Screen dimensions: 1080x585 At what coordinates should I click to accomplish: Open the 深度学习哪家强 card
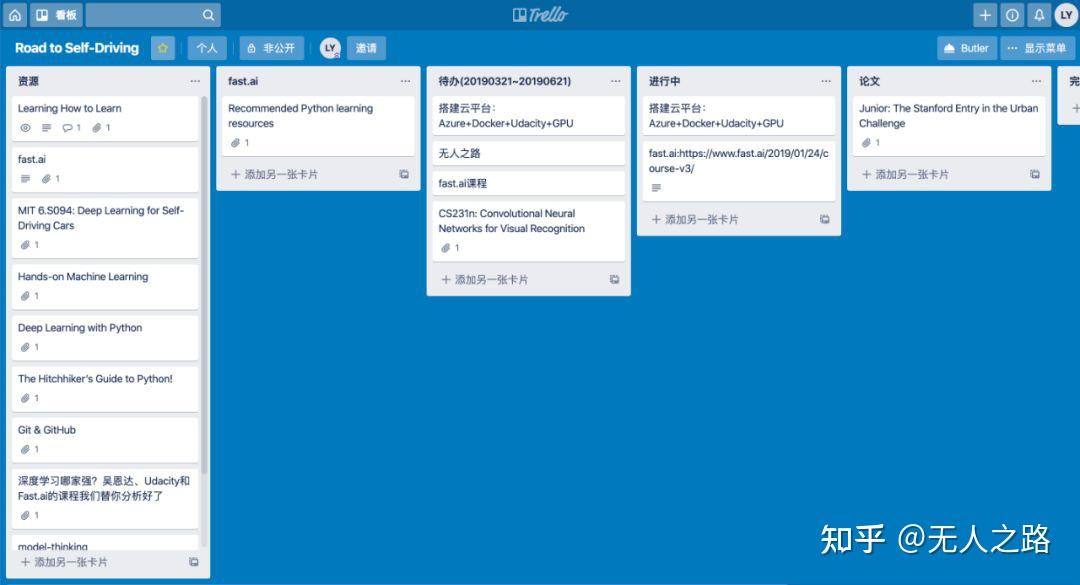click(x=105, y=498)
